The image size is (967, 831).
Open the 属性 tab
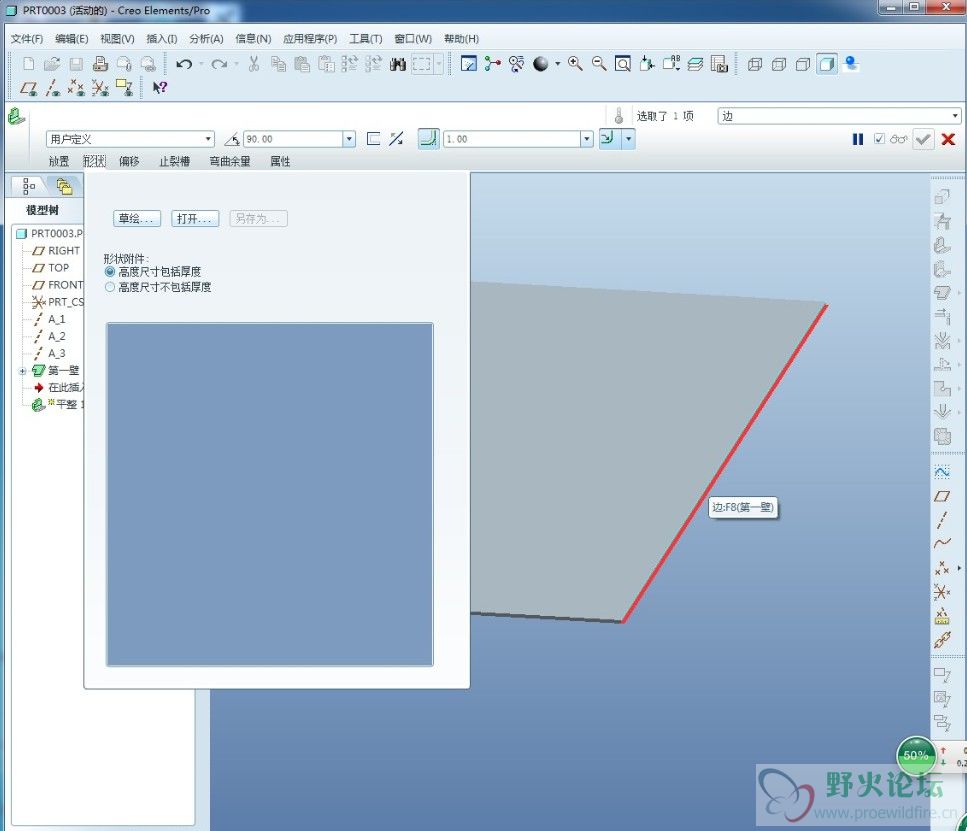(x=280, y=162)
